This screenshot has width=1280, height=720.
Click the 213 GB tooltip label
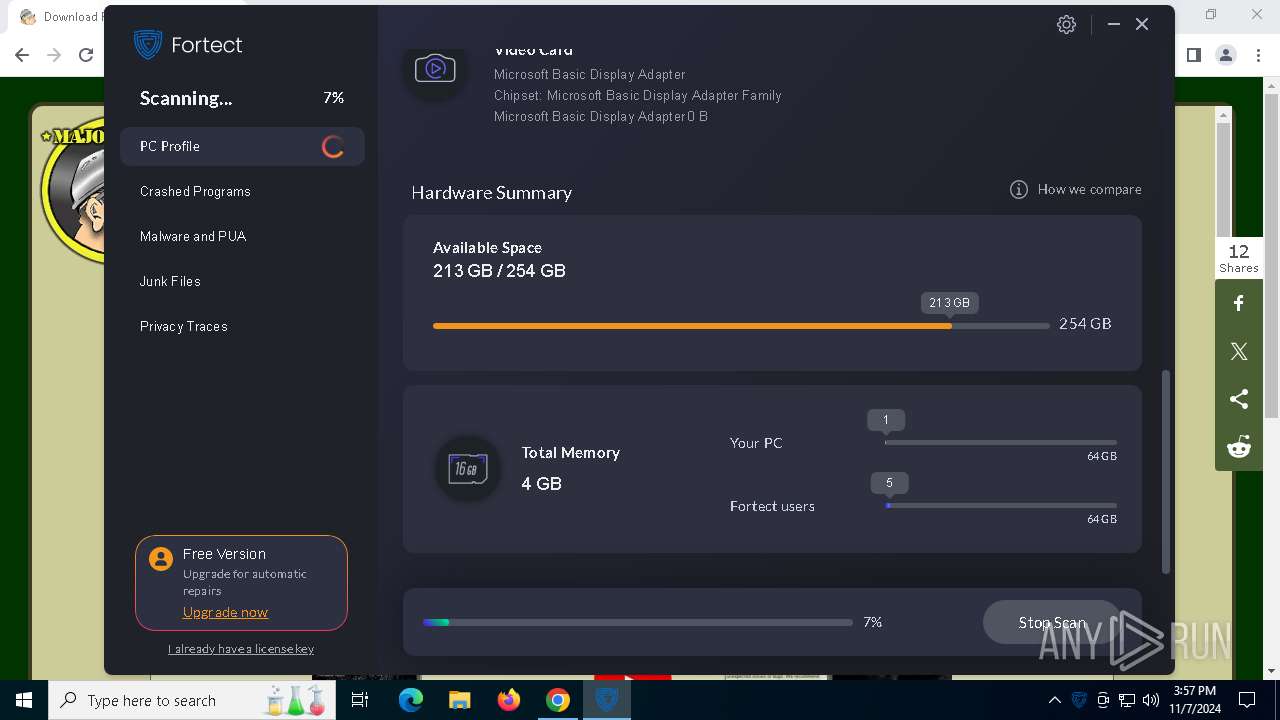coord(949,302)
